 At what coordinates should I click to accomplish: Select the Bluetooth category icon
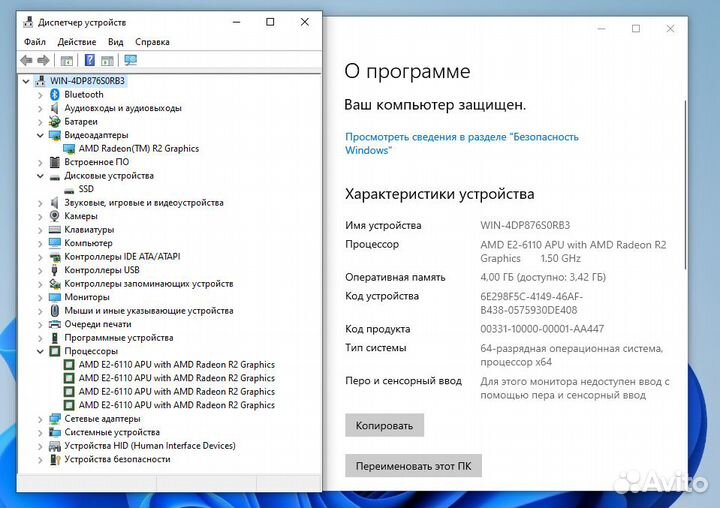pyautogui.click(x=55, y=95)
